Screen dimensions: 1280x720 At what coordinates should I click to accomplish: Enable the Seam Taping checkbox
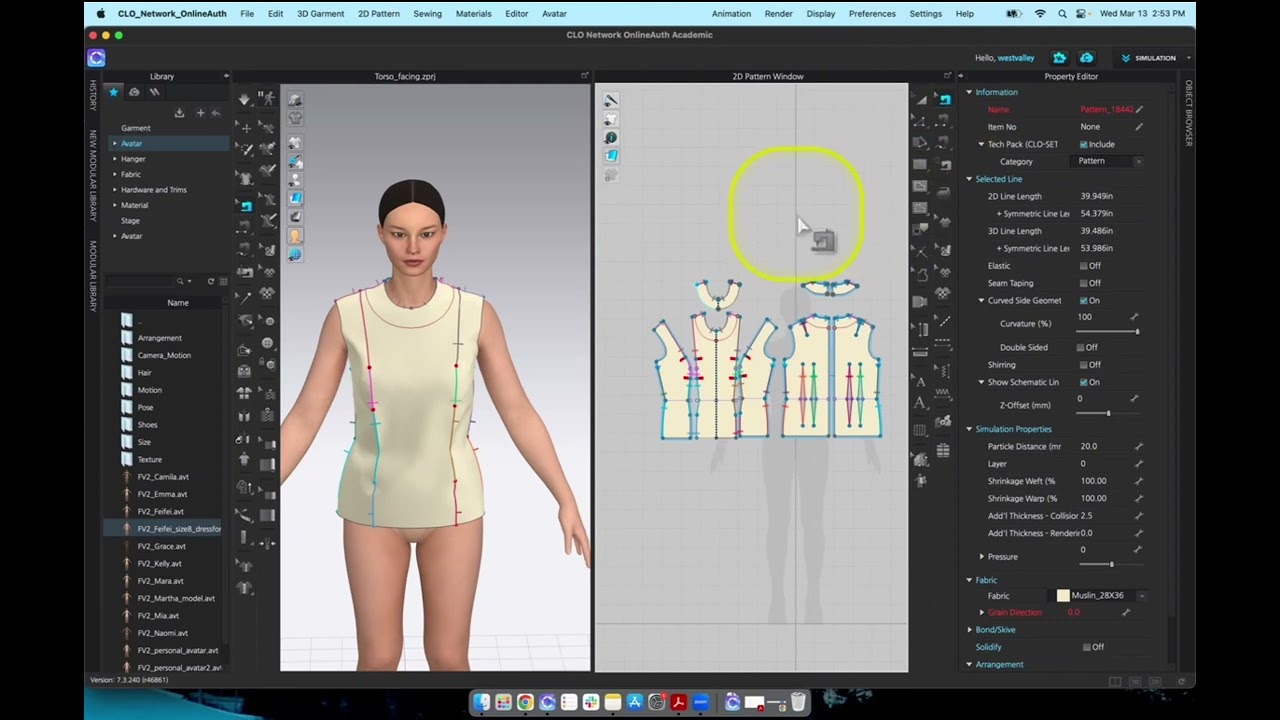(1084, 283)
